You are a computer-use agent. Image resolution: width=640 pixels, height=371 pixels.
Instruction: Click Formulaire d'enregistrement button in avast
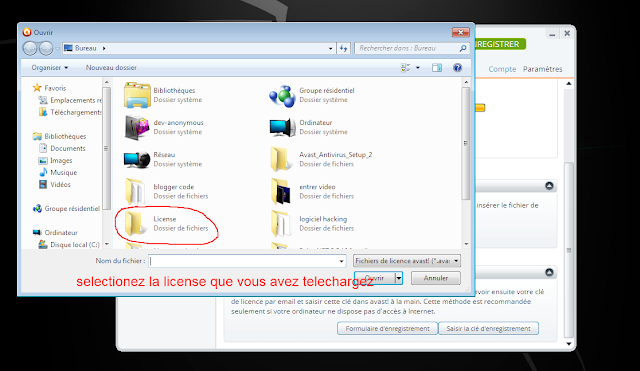pyautogui.click(x=387, y=329)
